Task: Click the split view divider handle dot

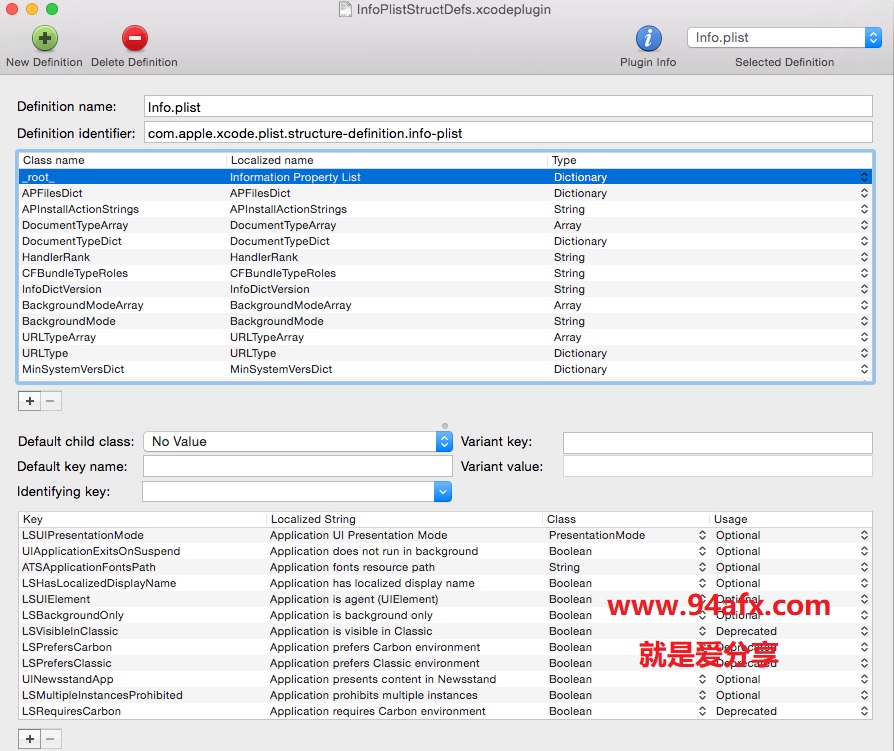Action: click(445, 425)
